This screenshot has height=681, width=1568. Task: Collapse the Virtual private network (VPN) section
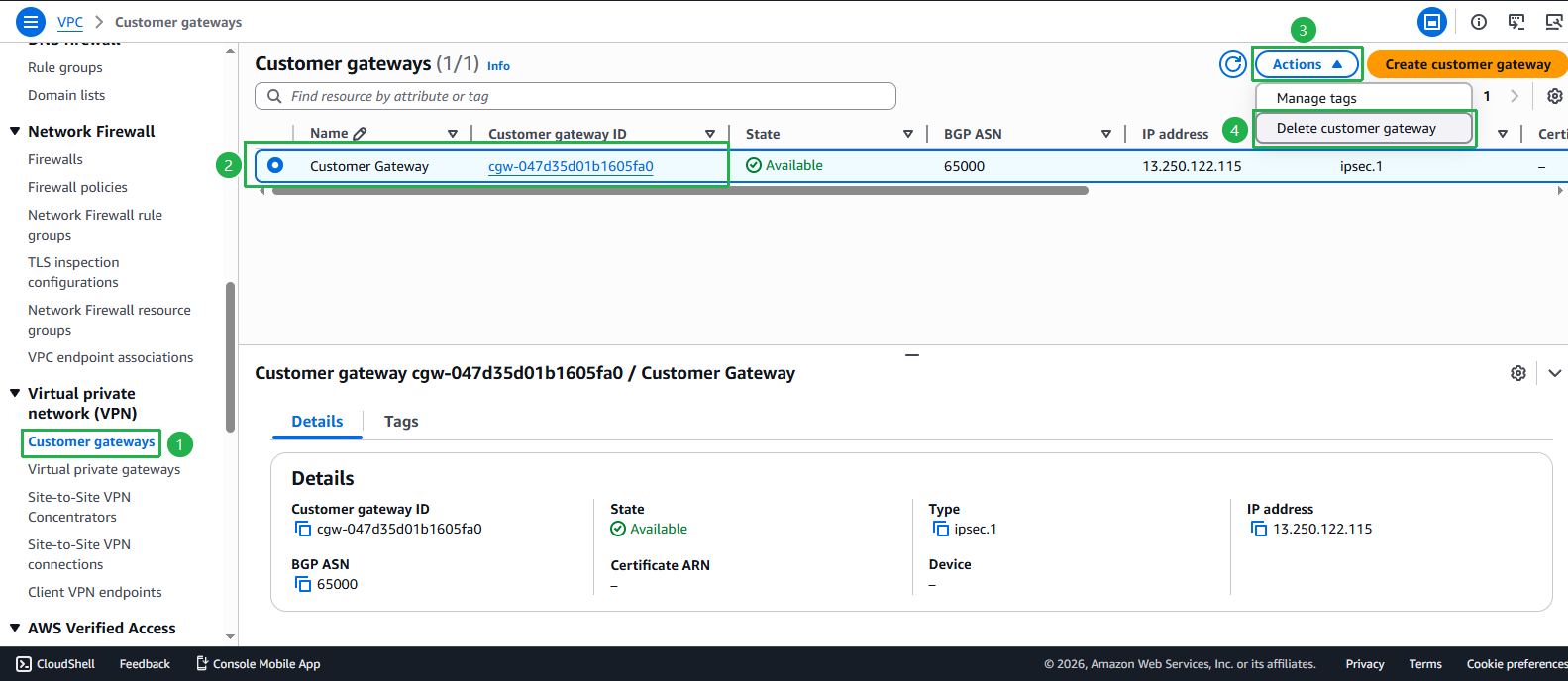coord(15,393)
